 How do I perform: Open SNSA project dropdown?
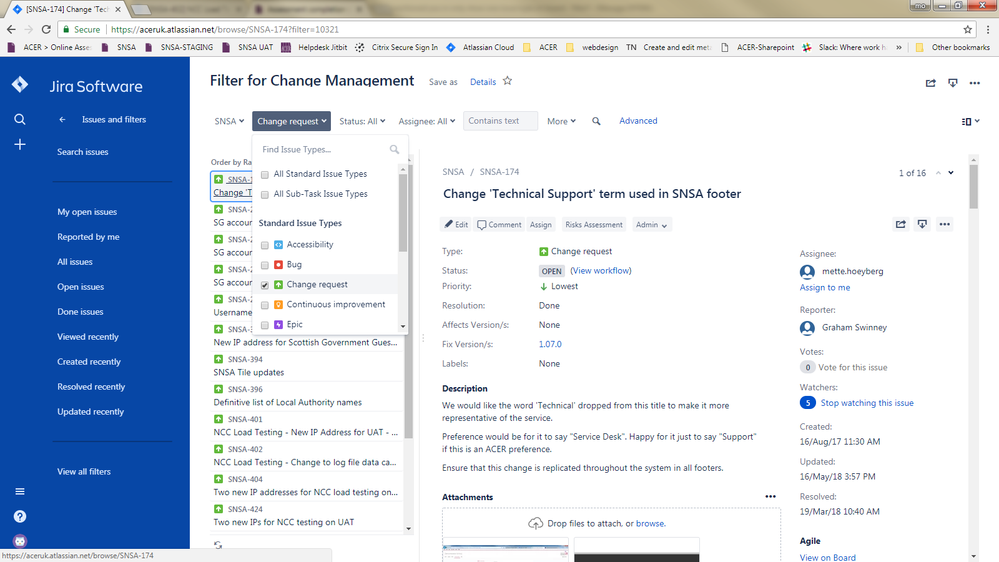point(229,121)
